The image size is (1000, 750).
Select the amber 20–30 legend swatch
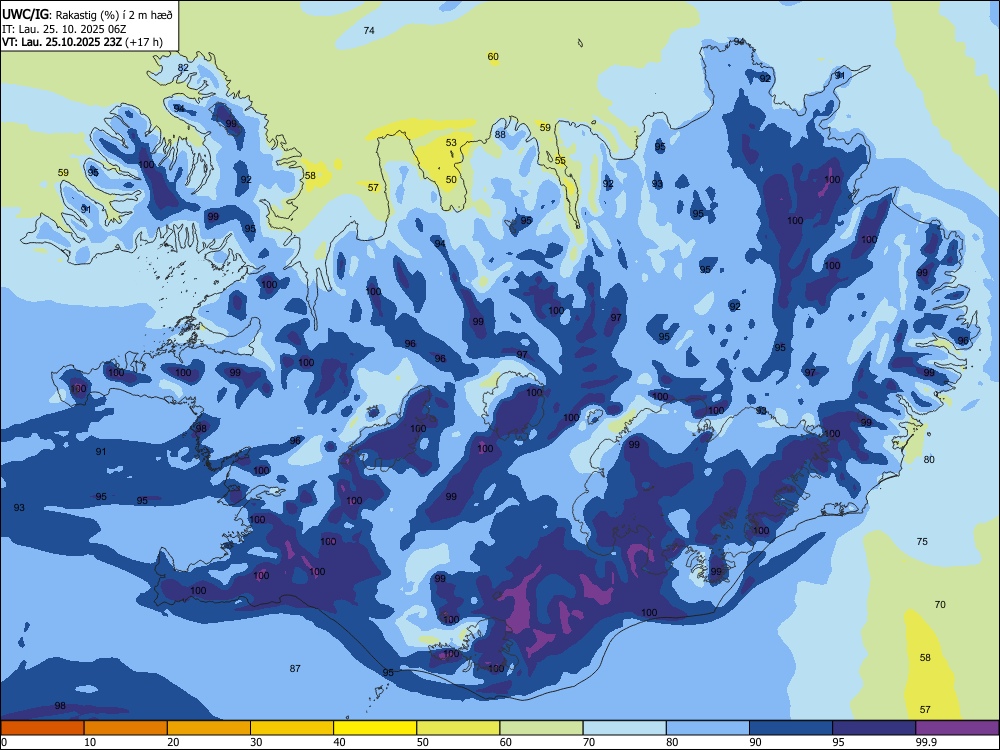point(209,728)
